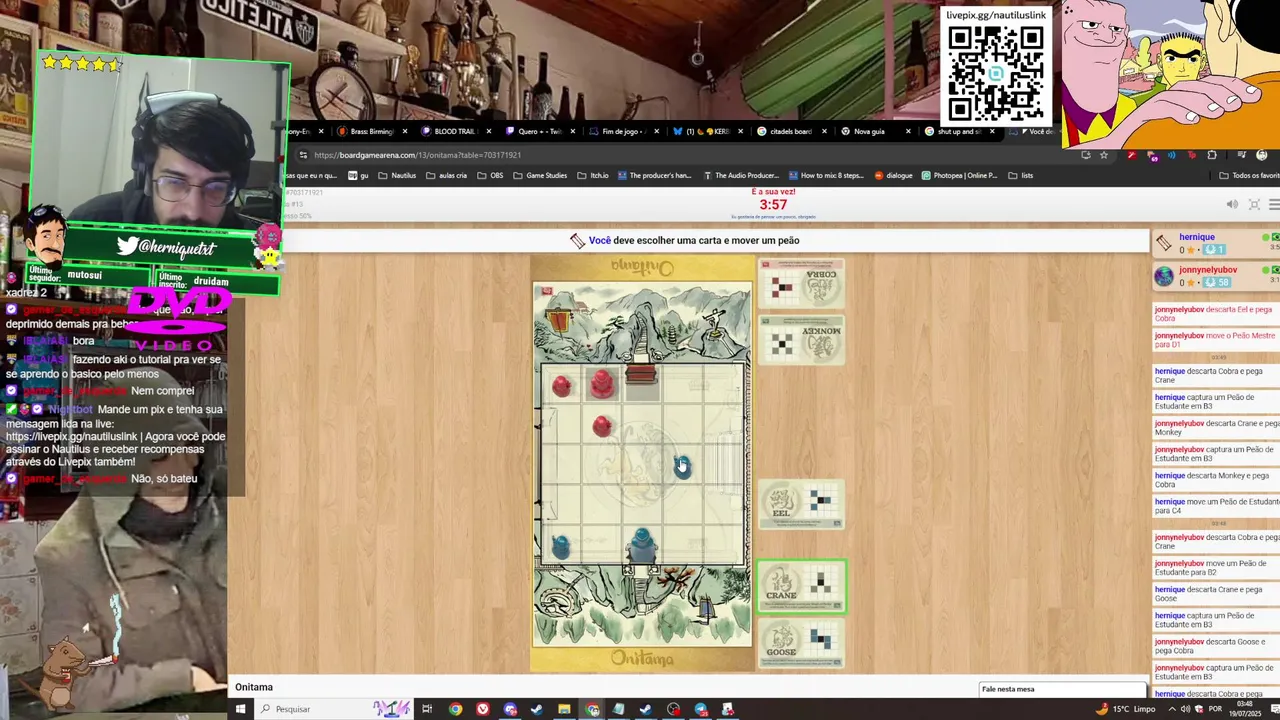Screen dimensions: 1280x720
Task: Open the aulas cria bookmarks folder
Action: click(447, 175)
